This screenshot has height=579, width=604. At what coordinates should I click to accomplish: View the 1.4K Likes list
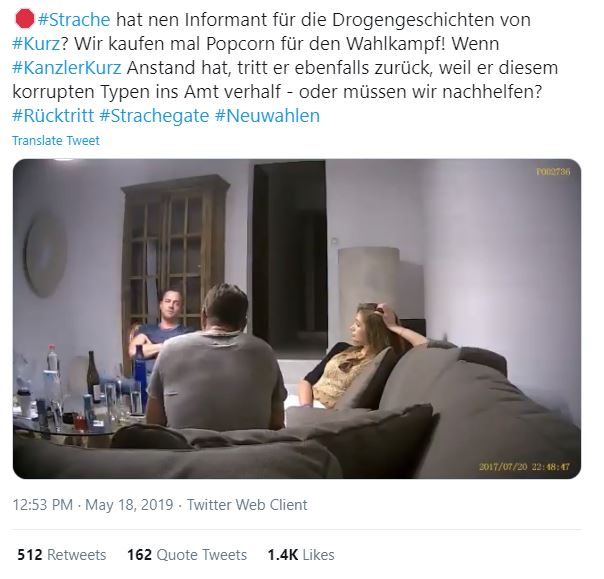tap(301, 554)
